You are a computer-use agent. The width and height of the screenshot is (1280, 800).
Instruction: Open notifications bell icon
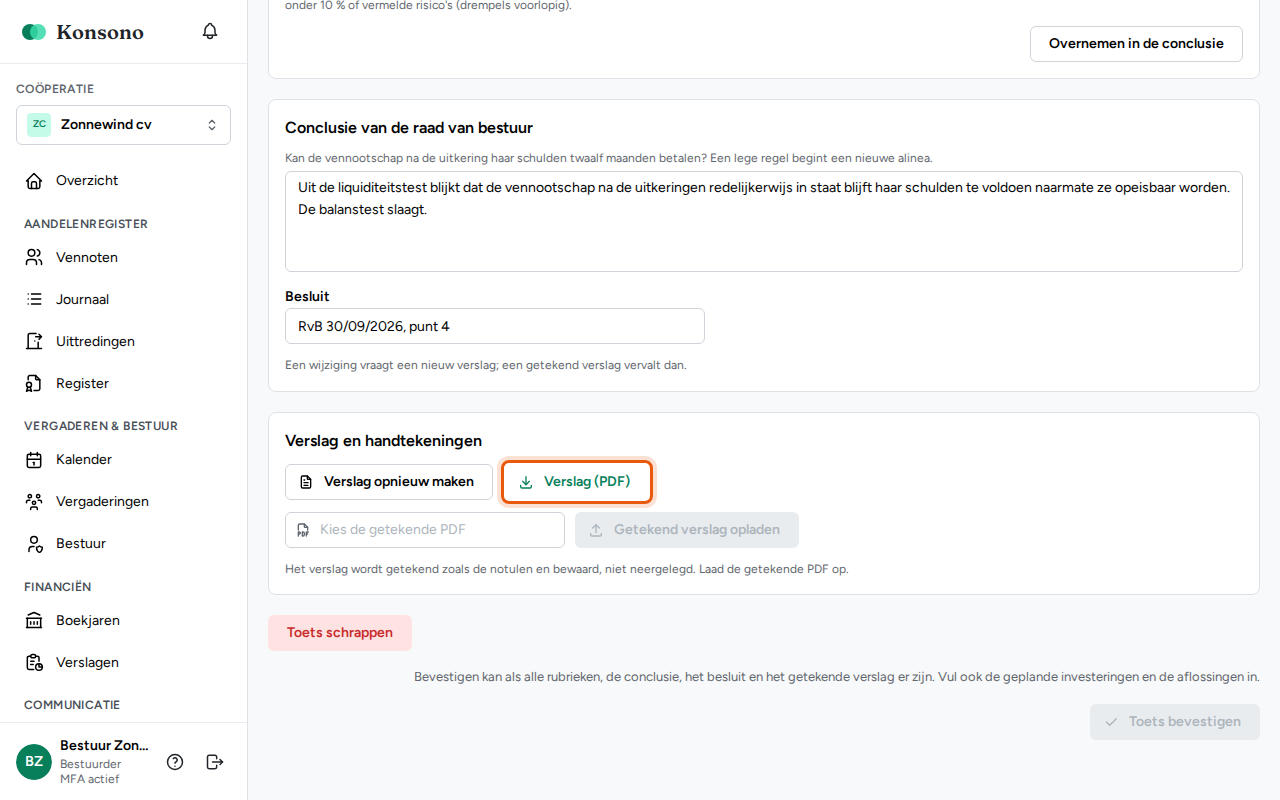210,31
